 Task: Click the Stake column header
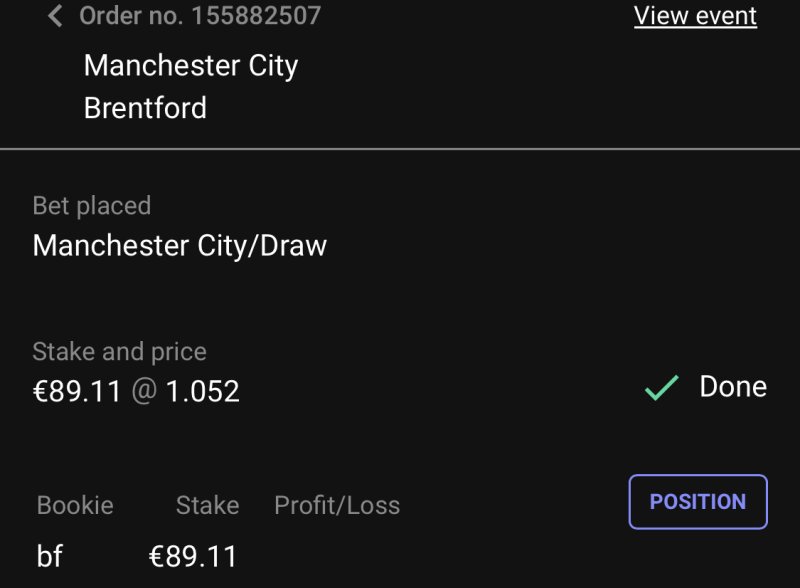pos(207,506)
